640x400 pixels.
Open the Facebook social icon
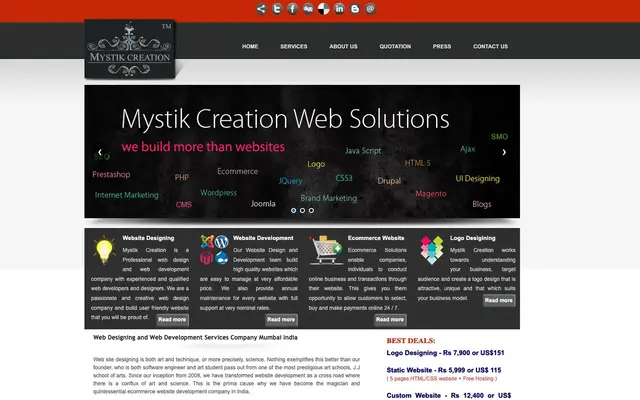(292, 9)
